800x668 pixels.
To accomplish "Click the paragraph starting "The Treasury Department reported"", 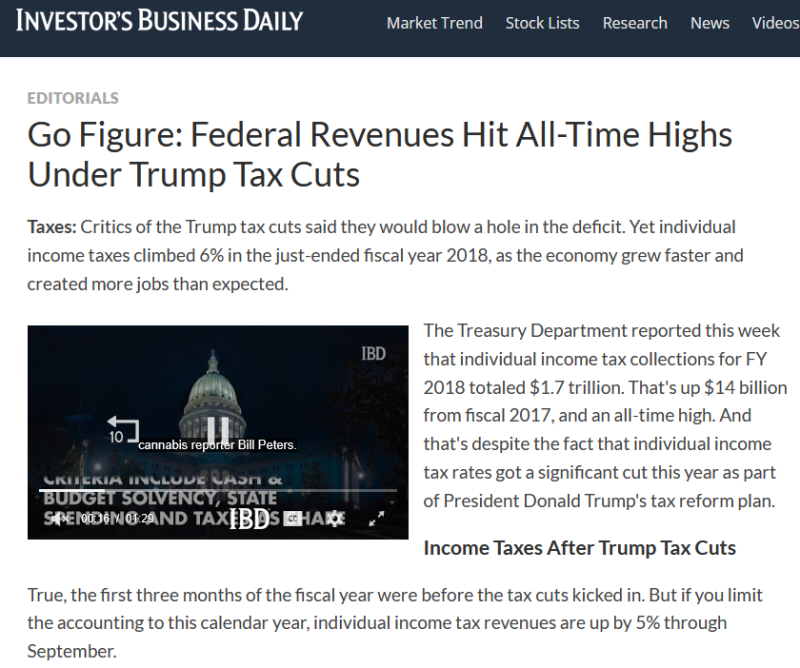I will pyautogui.click(x=605, y=415).
